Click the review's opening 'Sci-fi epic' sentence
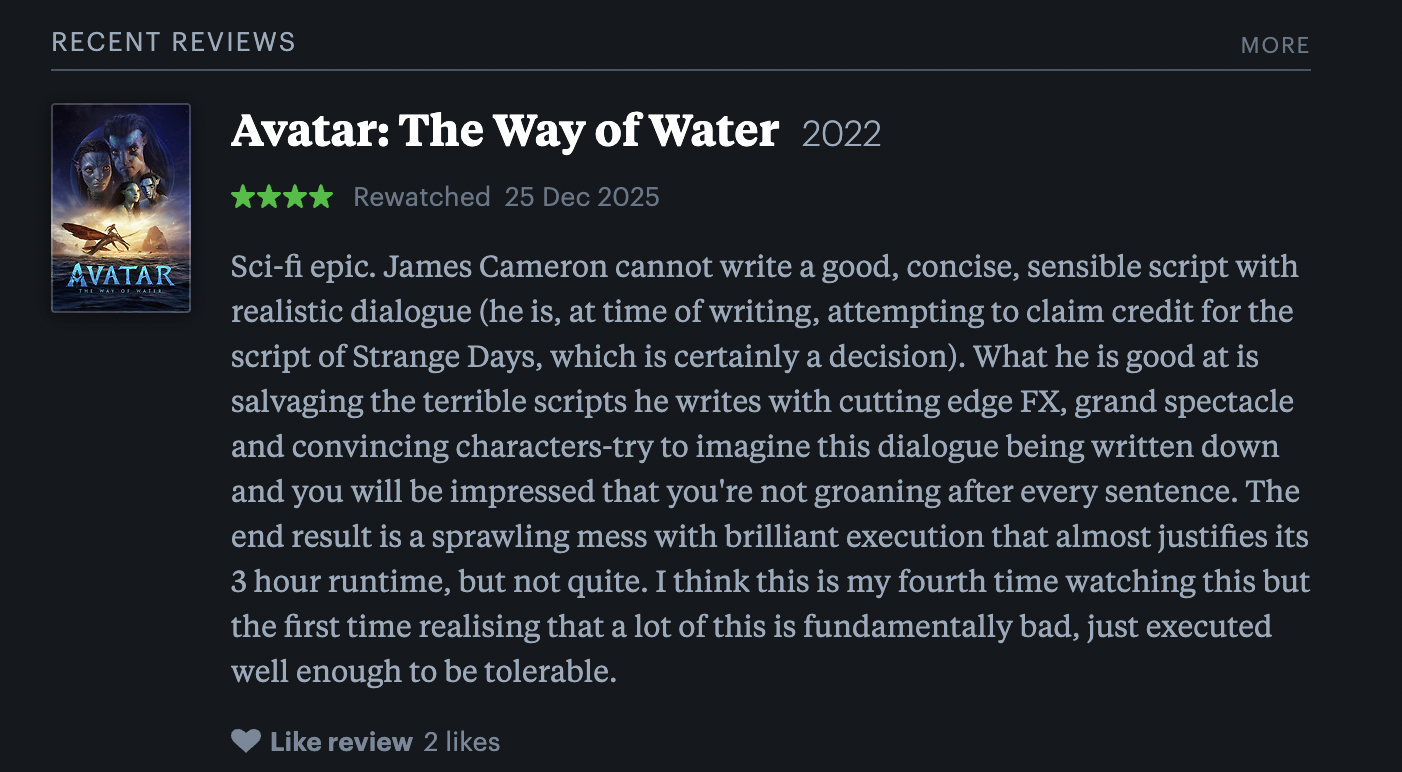This screenshot has width=1402, height=772. [x=303, y=268]
